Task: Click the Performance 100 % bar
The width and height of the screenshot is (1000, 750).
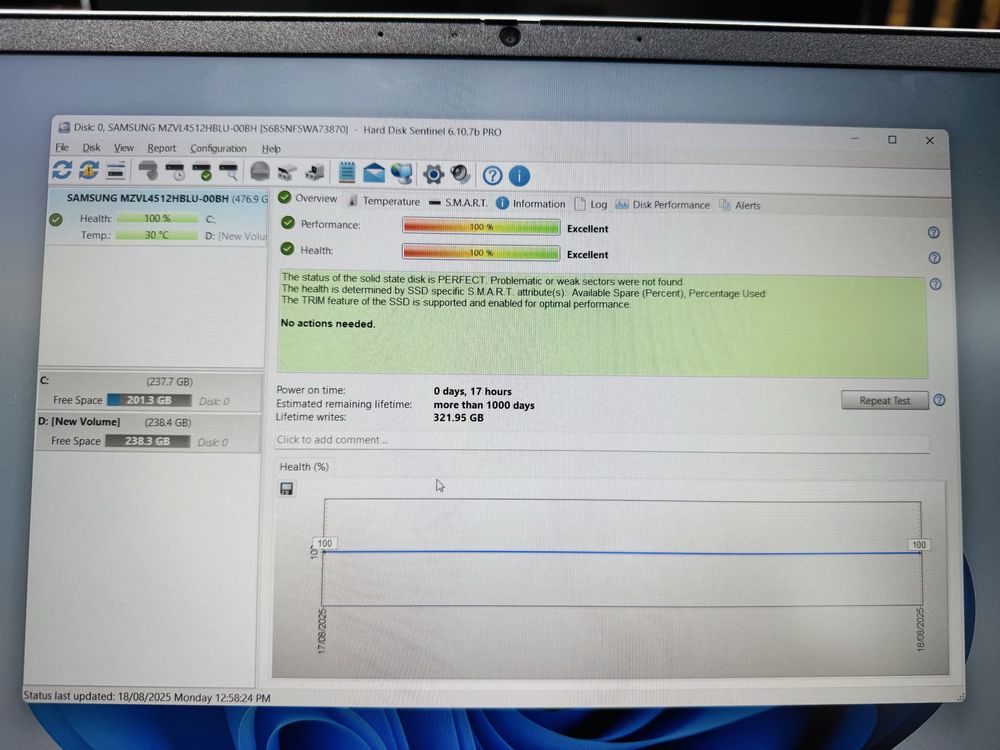Action: pos(481,226)
